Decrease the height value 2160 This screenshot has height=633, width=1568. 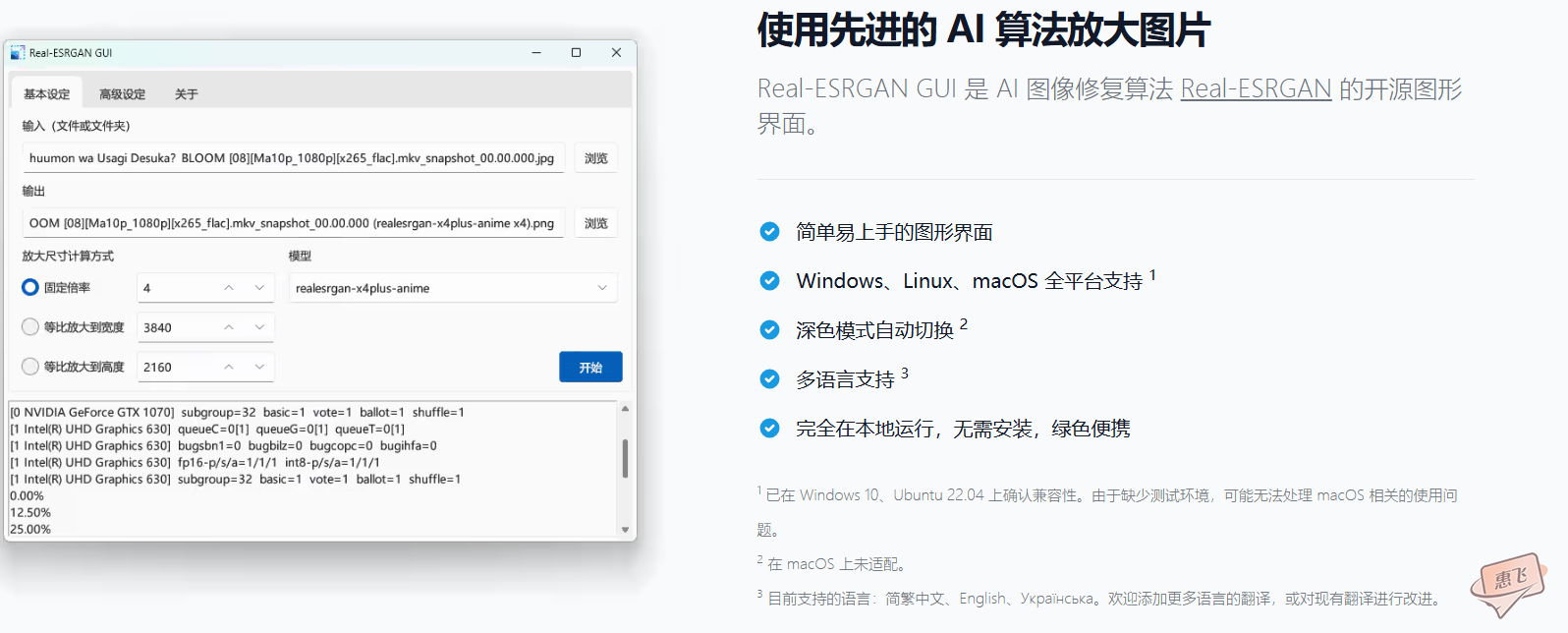tap(259, 367)
